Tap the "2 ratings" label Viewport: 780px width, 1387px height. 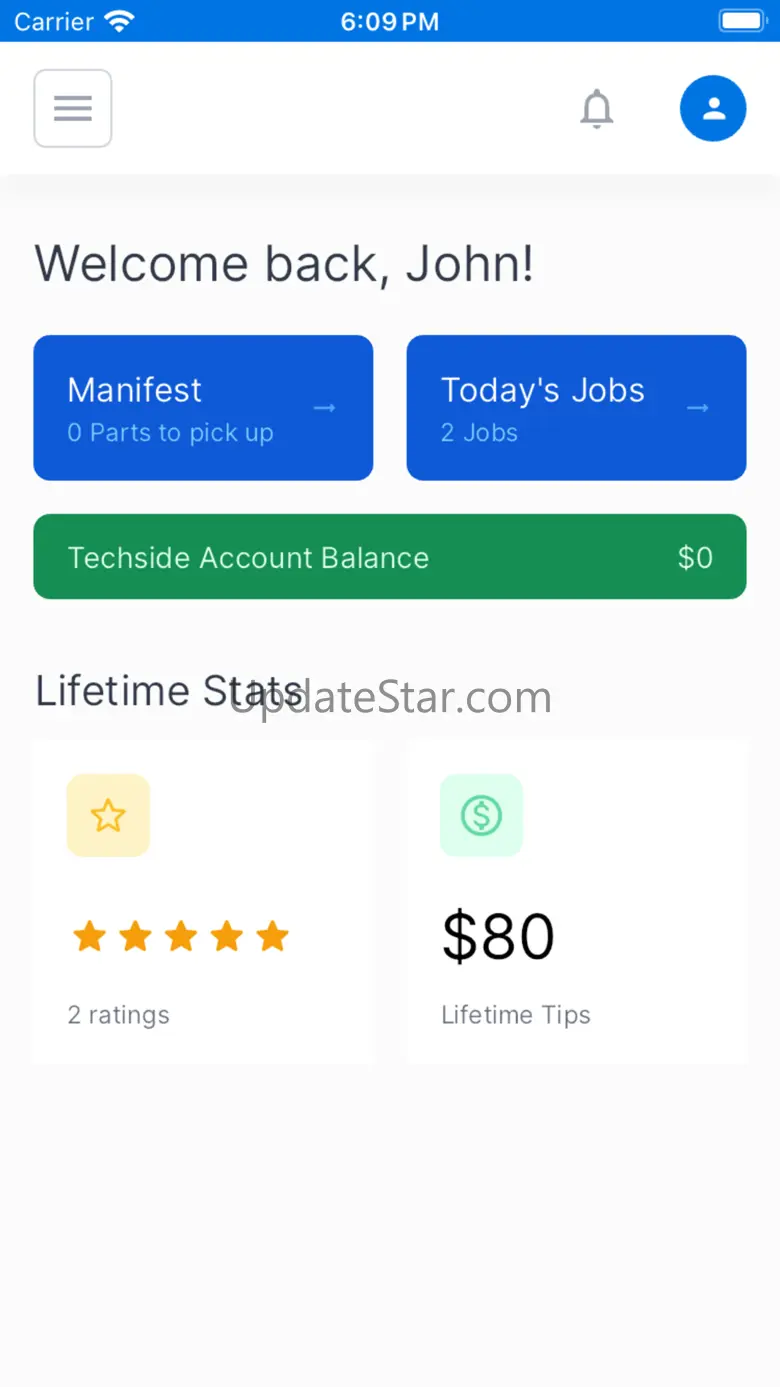(119, 1015)
